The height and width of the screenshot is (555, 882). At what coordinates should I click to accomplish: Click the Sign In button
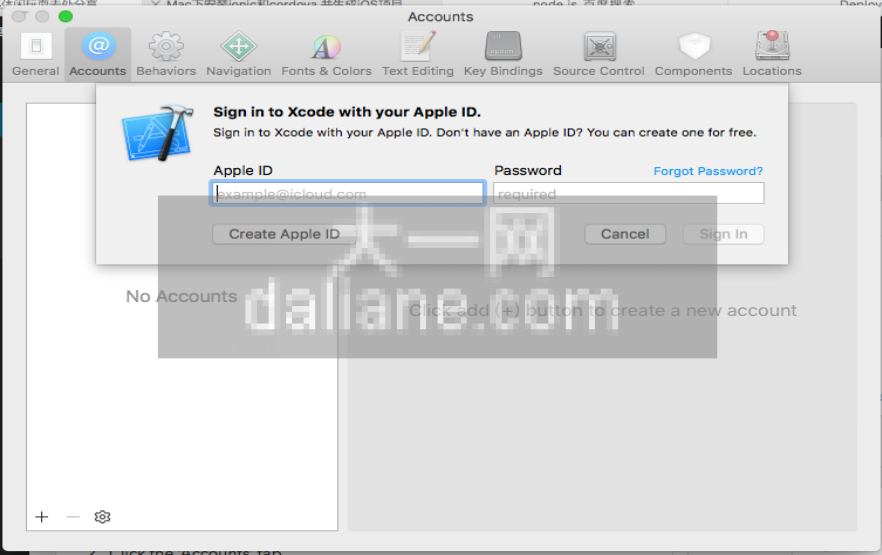click(723, 234)
